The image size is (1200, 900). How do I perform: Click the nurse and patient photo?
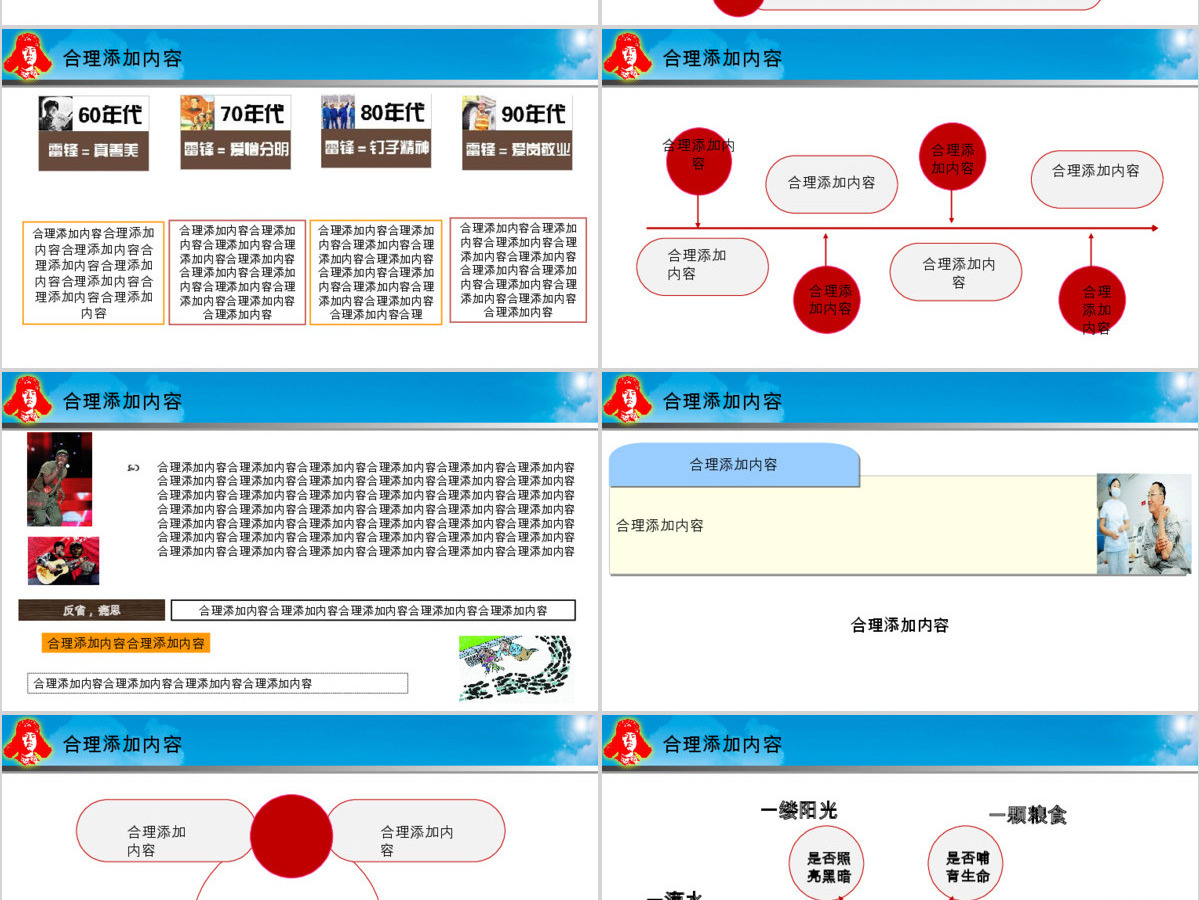[1144, 523]
